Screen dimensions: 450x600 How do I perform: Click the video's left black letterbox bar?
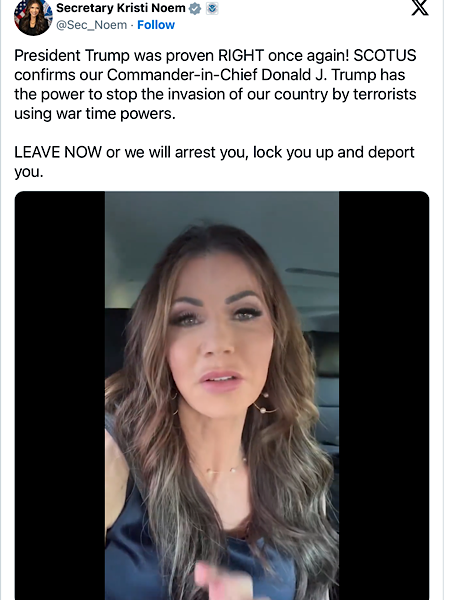60,396
